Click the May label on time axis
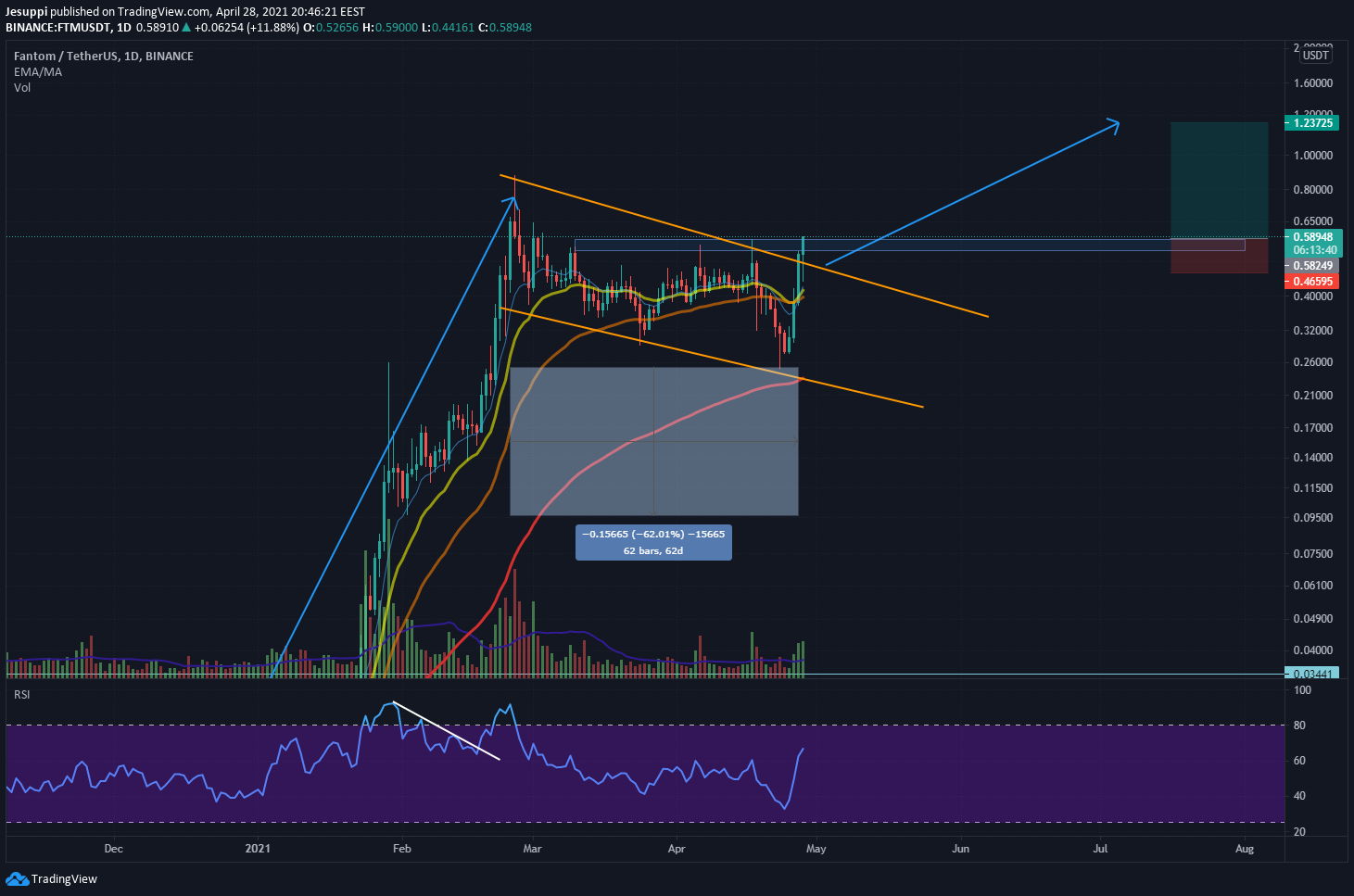Image resolution: width=1354 pixels, height=896 pixels. tap(816, 848)
